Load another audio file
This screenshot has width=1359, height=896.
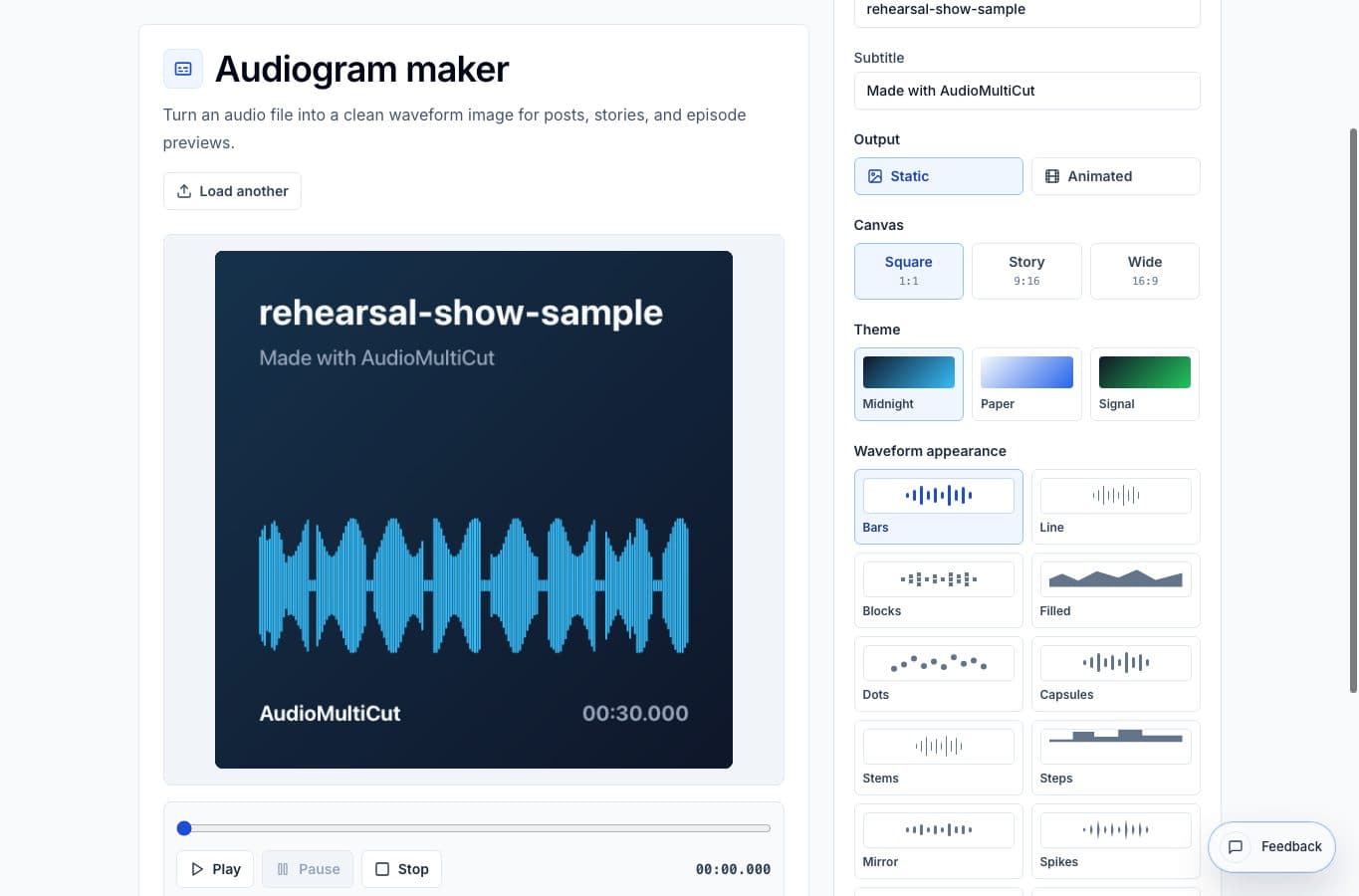point(232,191)
